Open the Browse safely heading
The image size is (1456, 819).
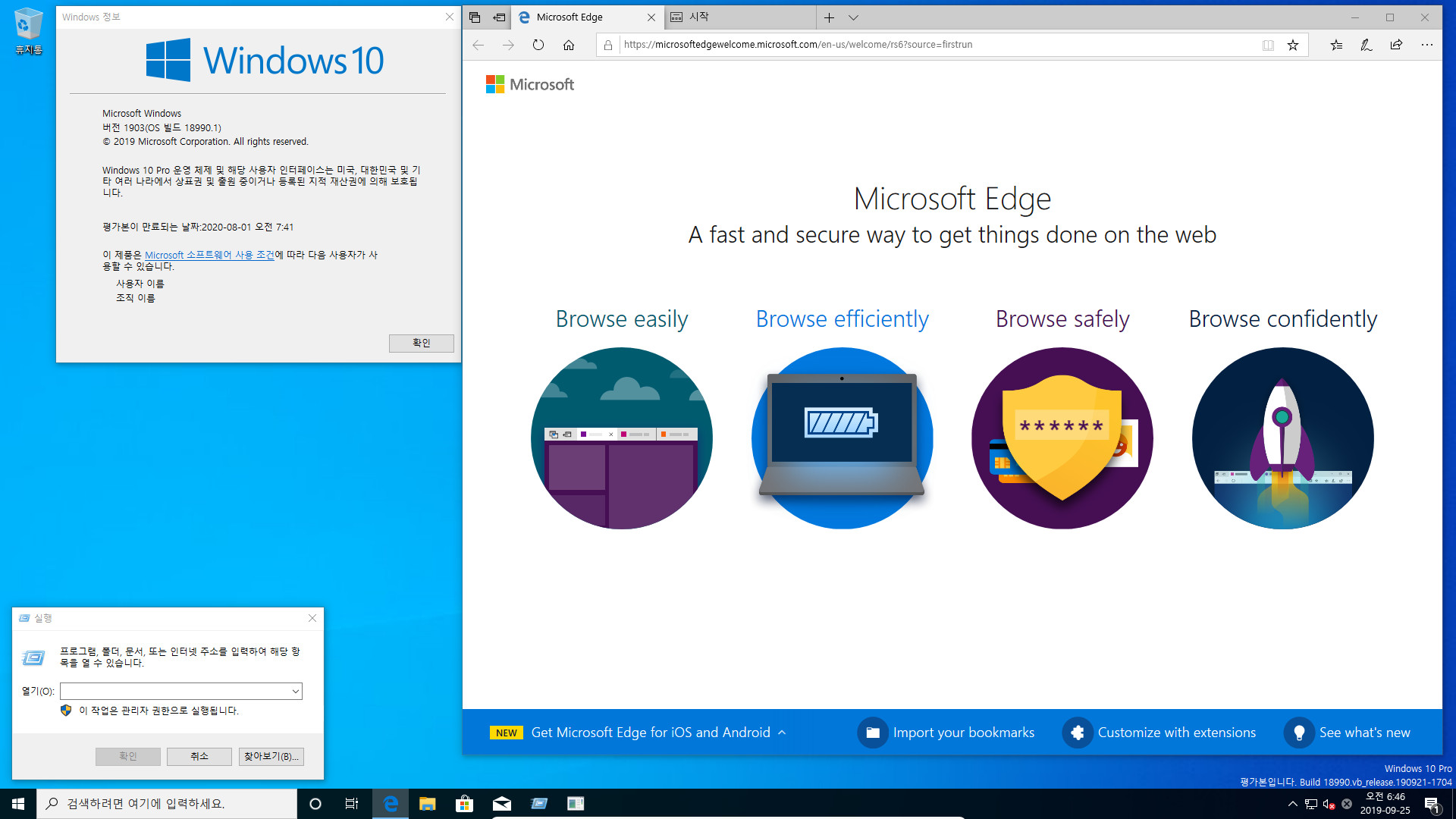coord(1062,319)
